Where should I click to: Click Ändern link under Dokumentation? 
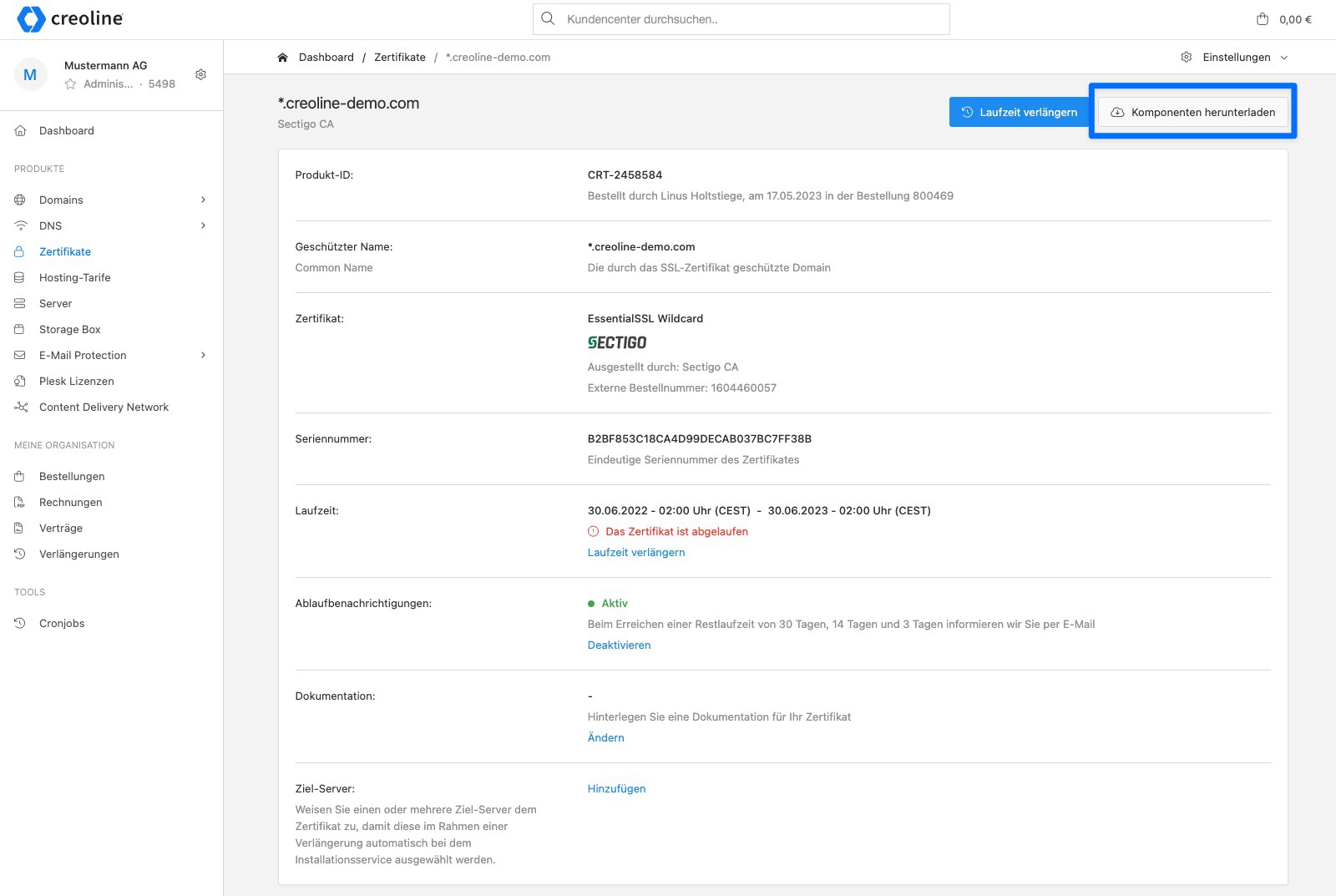[x=606, y=737]
